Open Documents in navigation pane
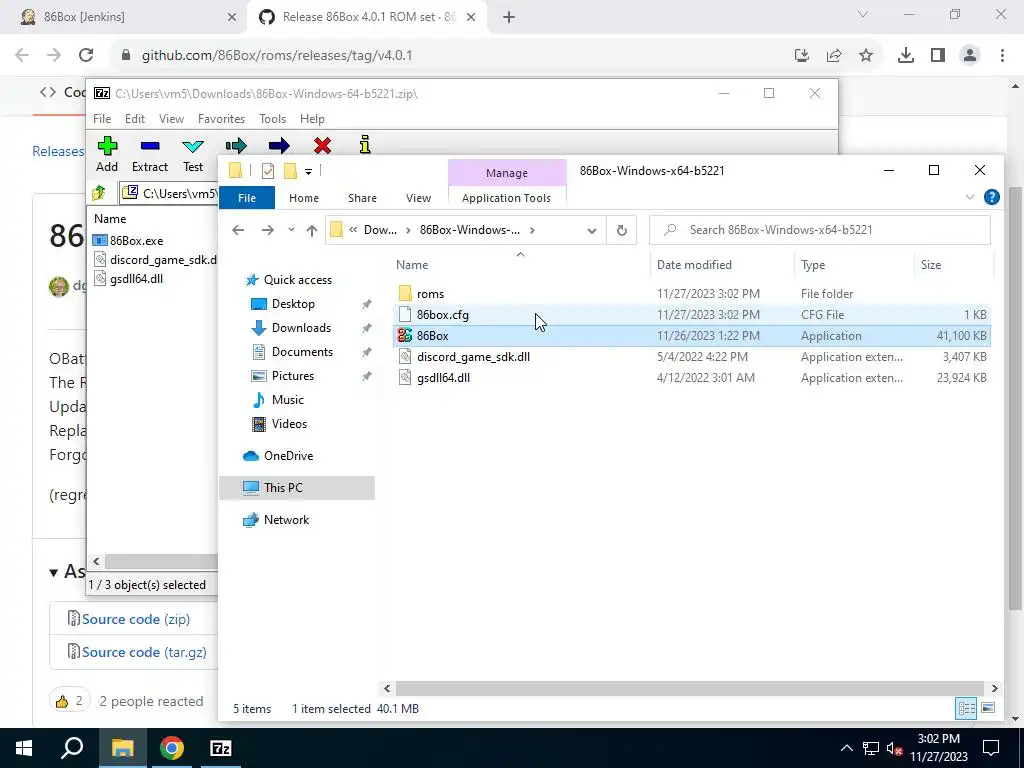Image resolution: width=1024 pixels, height=768 pixels. click(302, 352)
